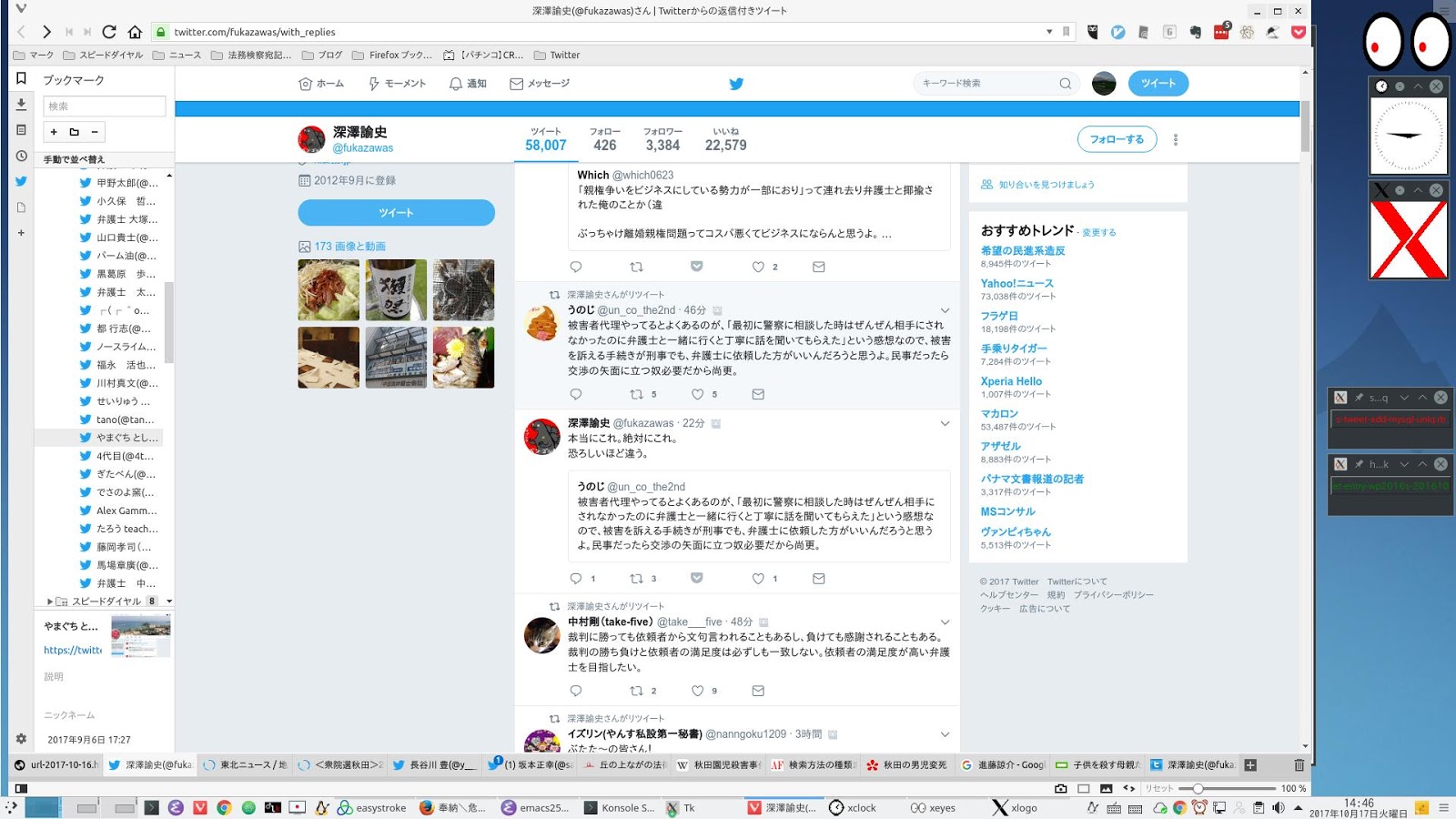
Task: Open the Bookmarks panel icon in sidebar
Action: tap(21, 78)
